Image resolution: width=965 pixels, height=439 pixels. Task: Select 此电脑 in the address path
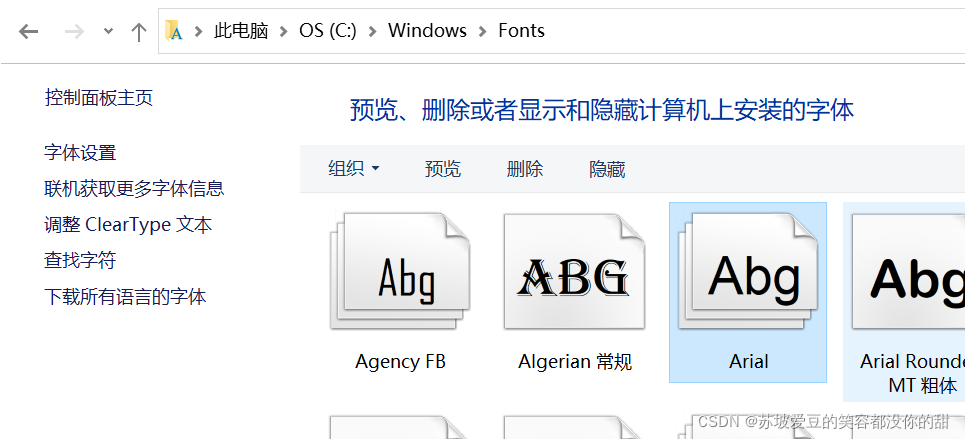click(241, 31)
